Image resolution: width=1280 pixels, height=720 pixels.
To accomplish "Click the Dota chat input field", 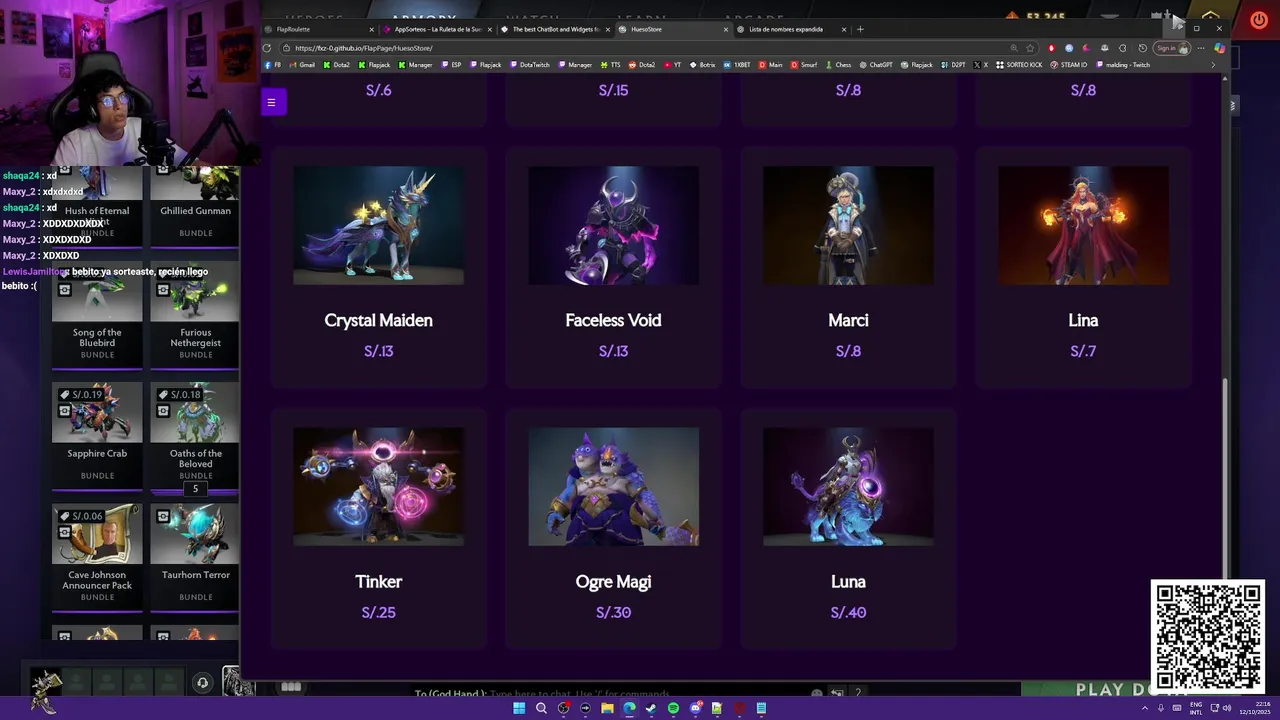I will click(x=610, y=693).
